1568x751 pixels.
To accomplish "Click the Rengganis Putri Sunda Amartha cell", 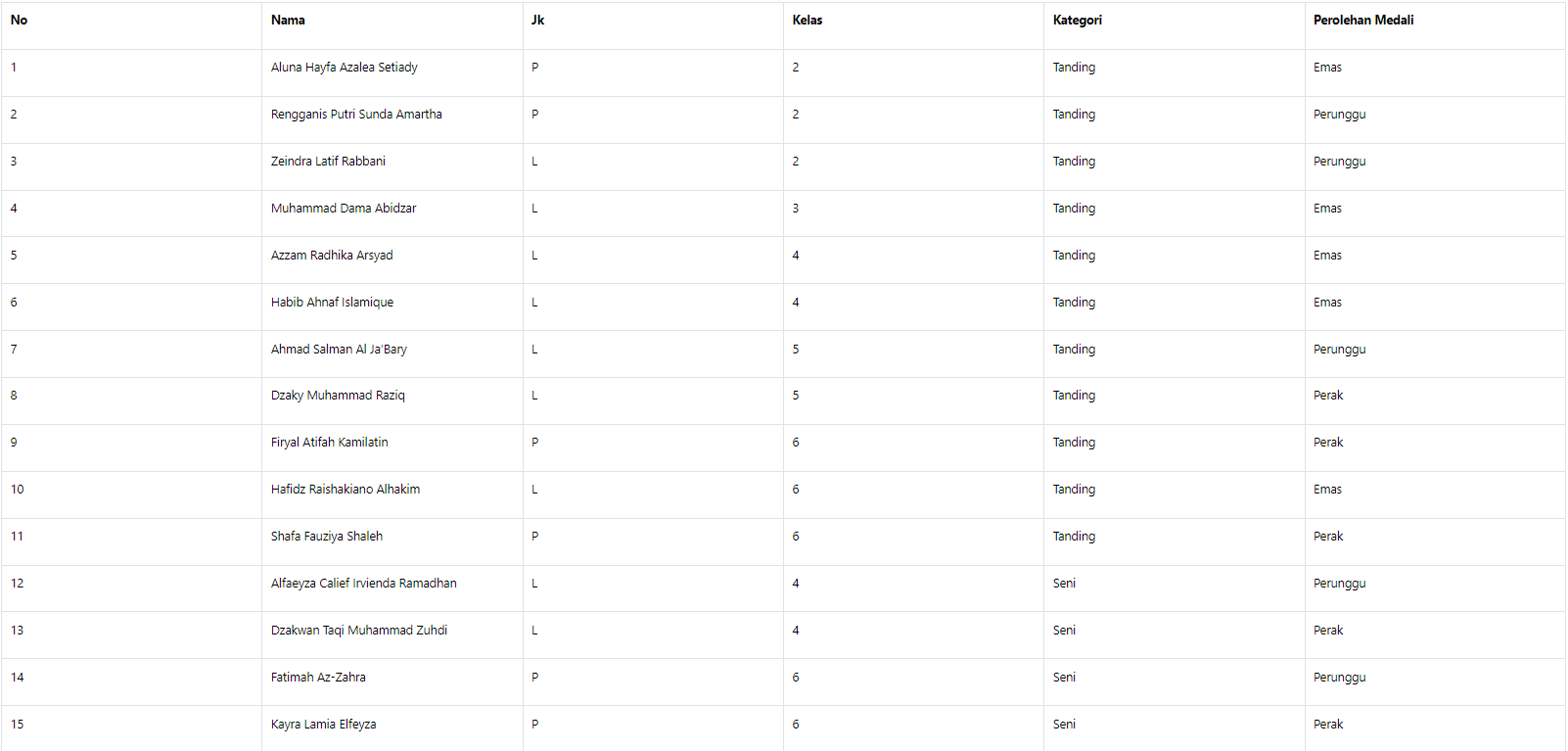I will (356, 115).
